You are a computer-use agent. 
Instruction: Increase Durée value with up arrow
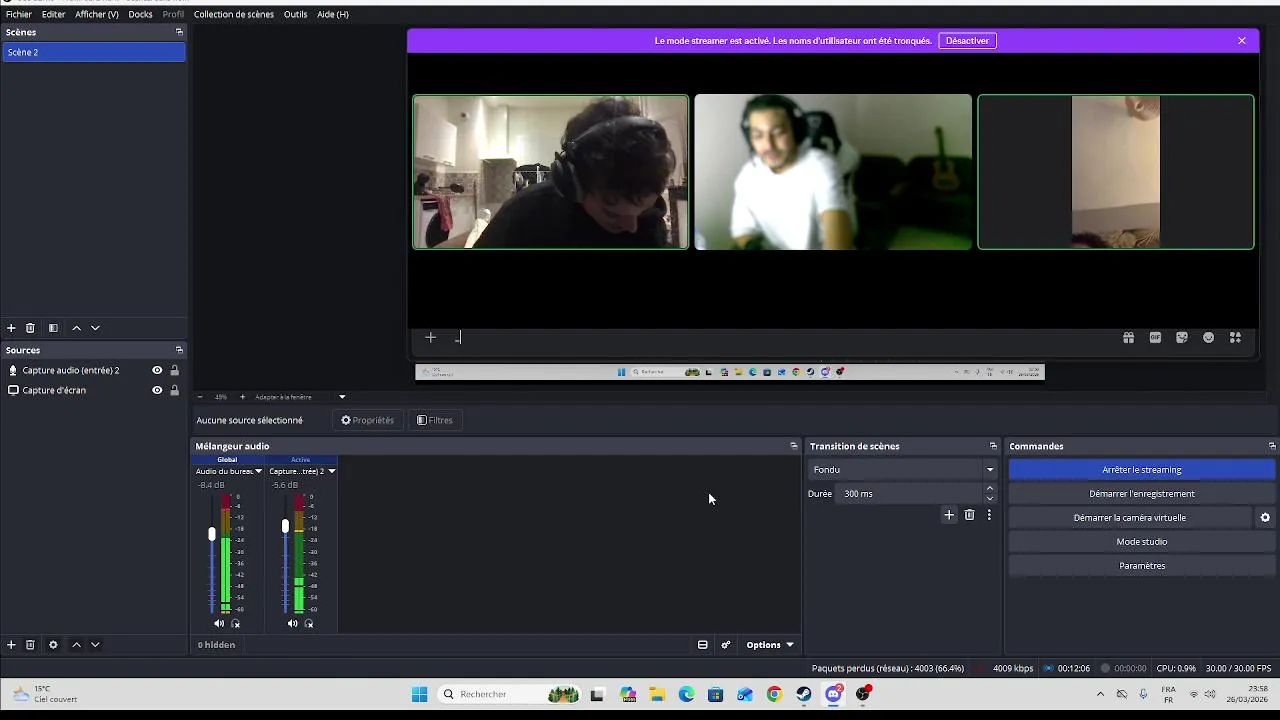pos(990,489)
